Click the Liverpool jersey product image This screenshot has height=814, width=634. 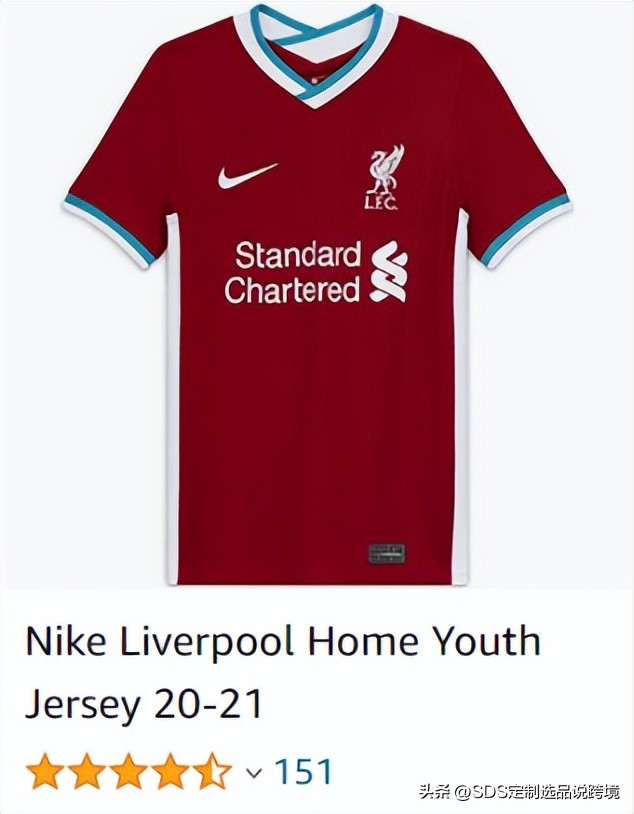coord(317,294)
